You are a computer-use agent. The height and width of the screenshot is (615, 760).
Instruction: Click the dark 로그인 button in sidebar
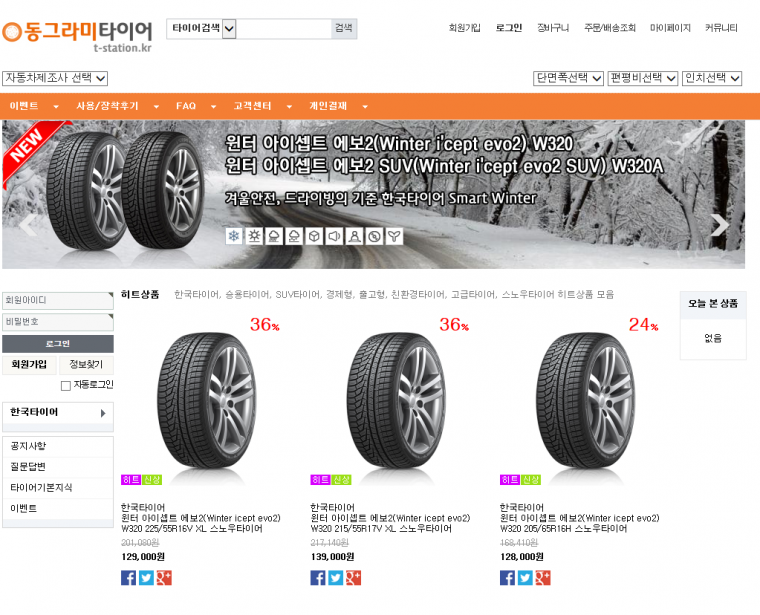(x=58, y=344)
